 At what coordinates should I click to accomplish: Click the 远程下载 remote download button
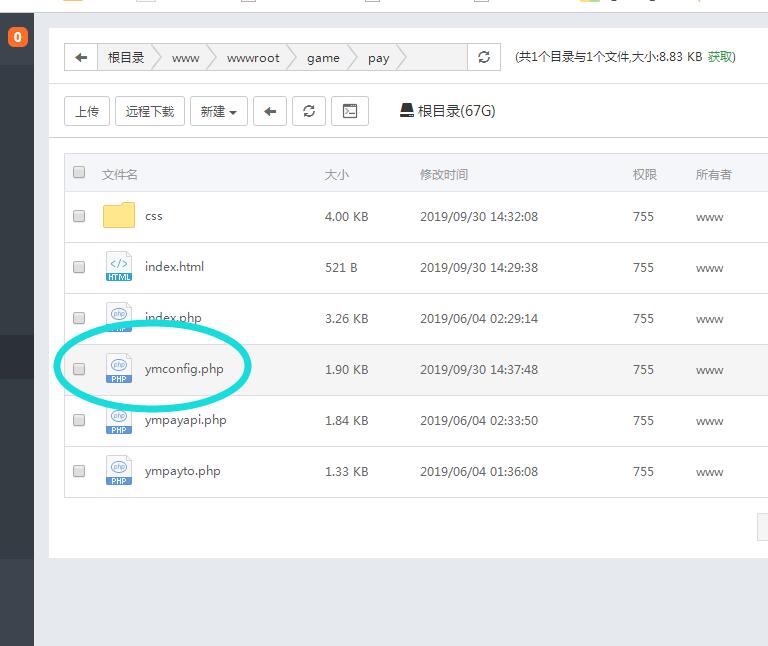coord(150,111)
